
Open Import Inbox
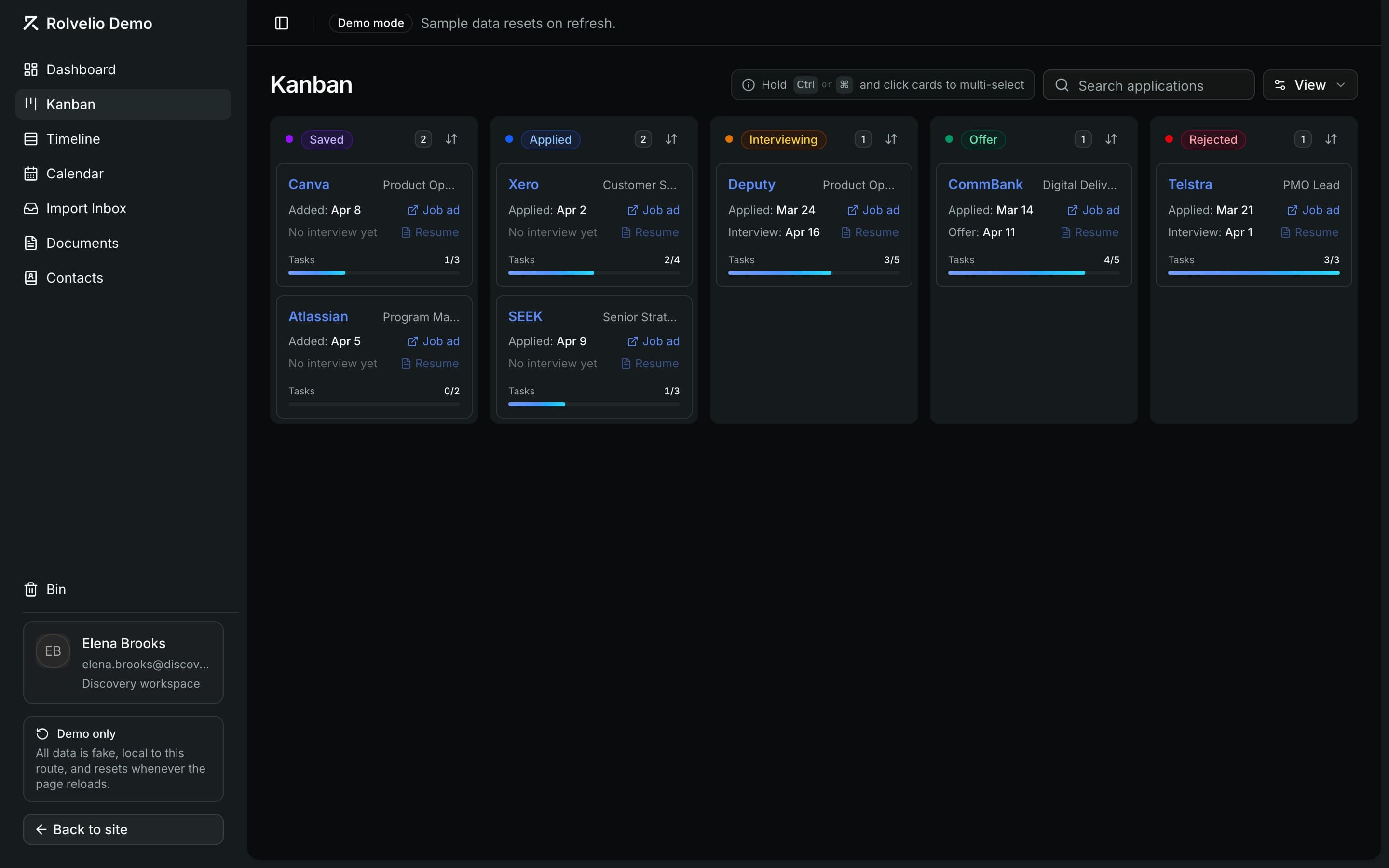tap(123, 208)
